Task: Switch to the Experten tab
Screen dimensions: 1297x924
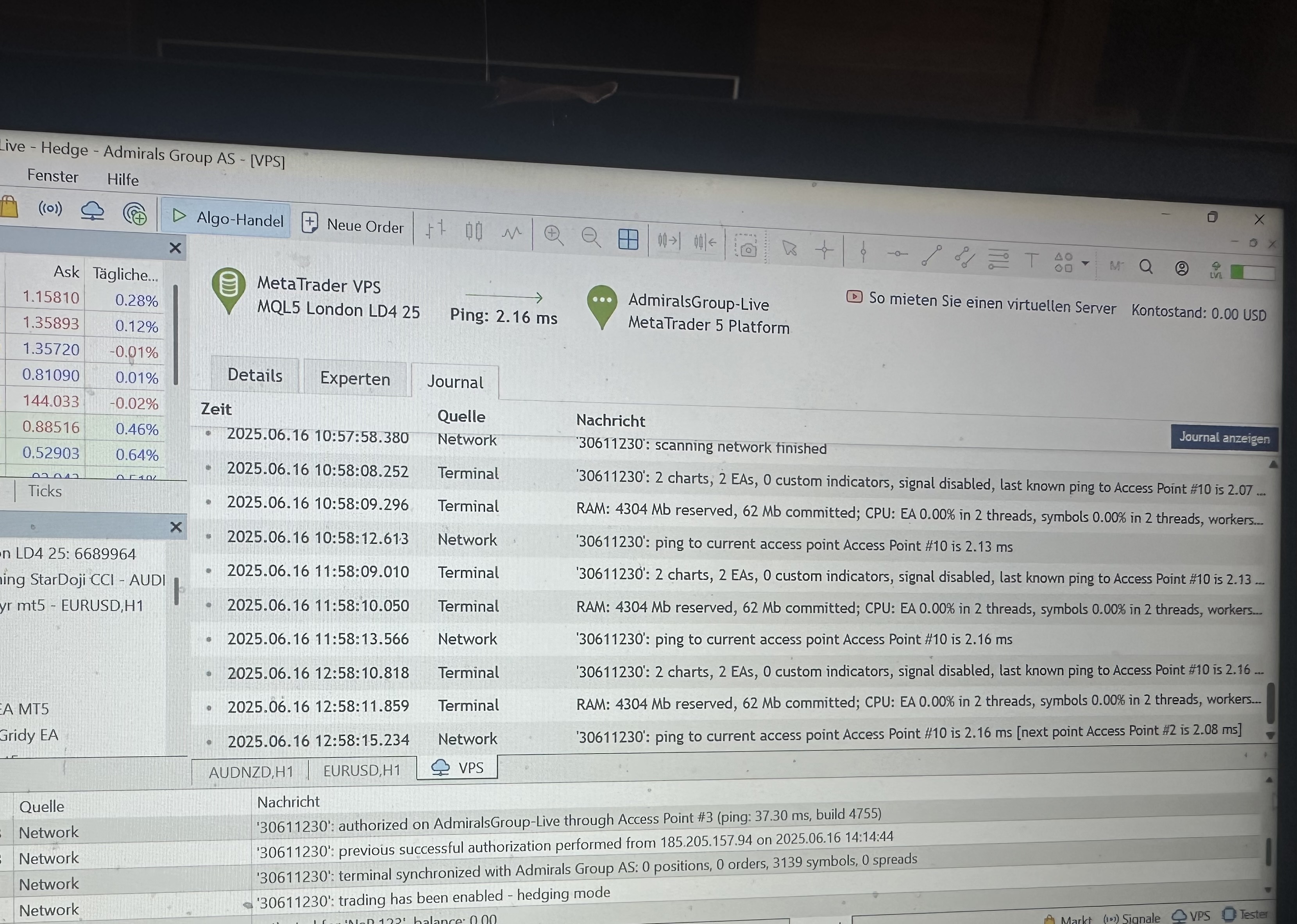Action: [x=355, y=378]
